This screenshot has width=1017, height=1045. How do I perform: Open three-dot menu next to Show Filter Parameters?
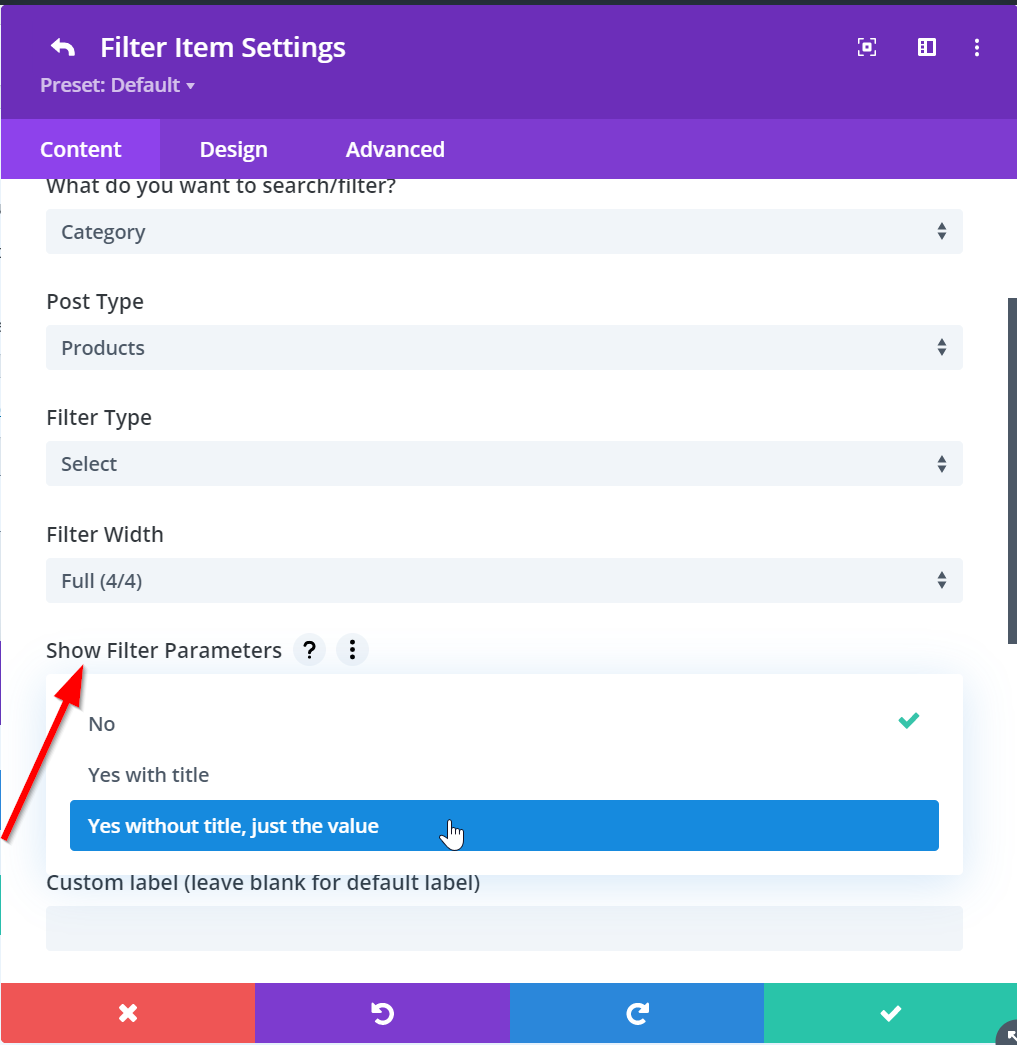click(352, 650)
